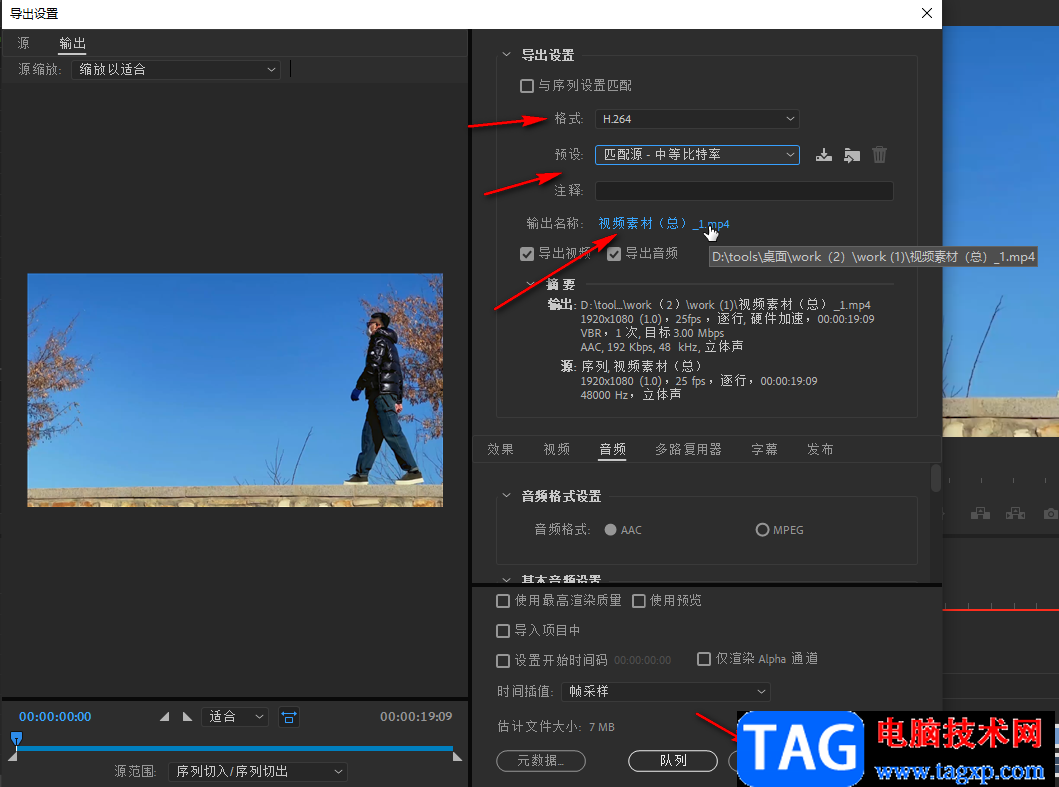Click the playhead marker on timeline
The height and width of the screenshot is (787, 1059).
tap(17, 738)
